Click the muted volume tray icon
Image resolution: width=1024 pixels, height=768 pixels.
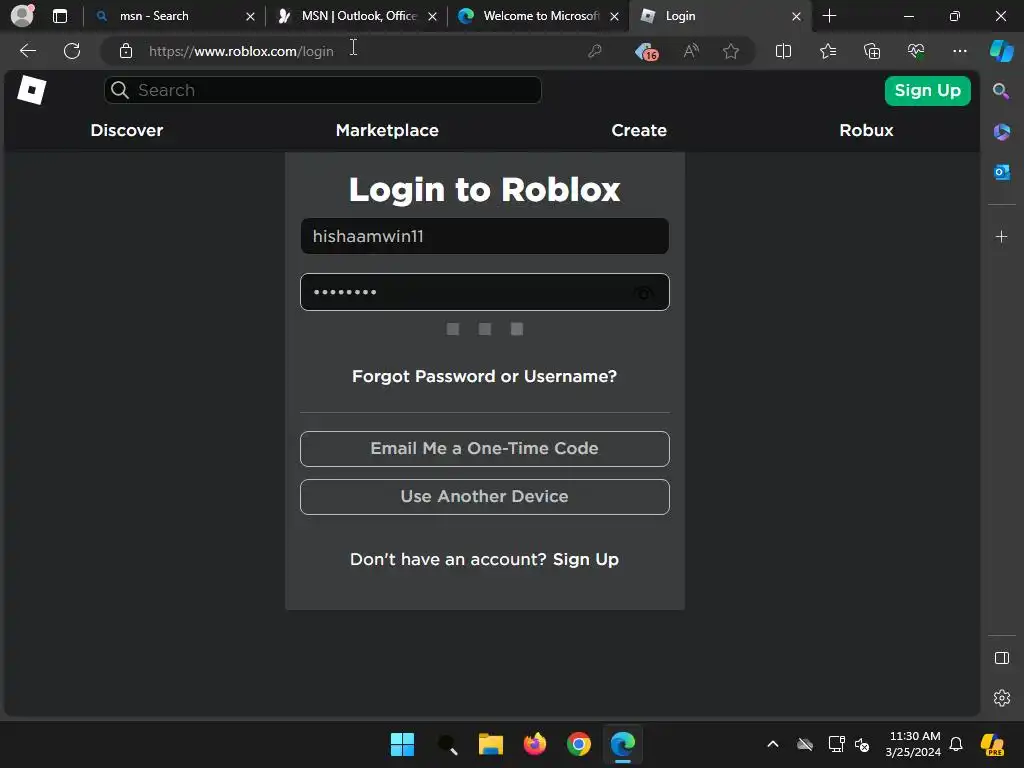[862, 744]
